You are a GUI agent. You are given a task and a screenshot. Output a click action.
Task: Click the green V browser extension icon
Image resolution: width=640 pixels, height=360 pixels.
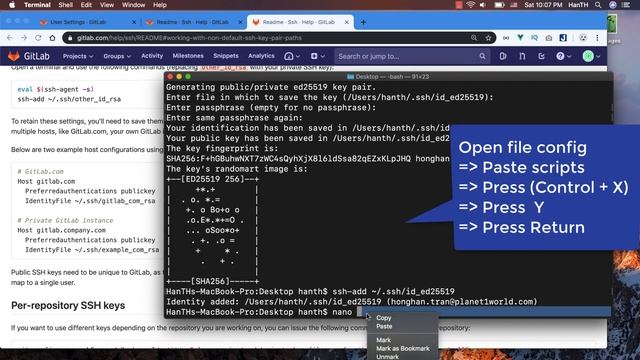click(x=520, y=38)
